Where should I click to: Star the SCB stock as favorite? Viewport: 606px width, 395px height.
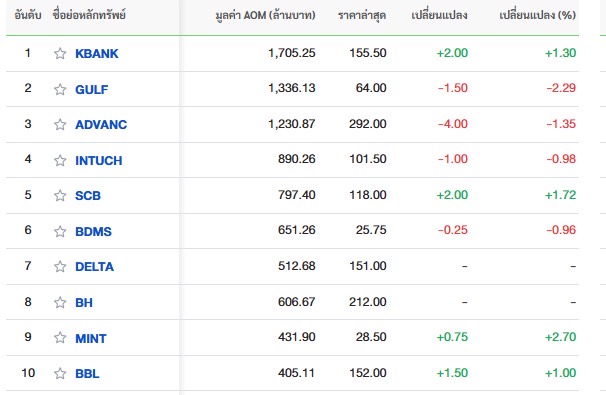tap(60, 196)
